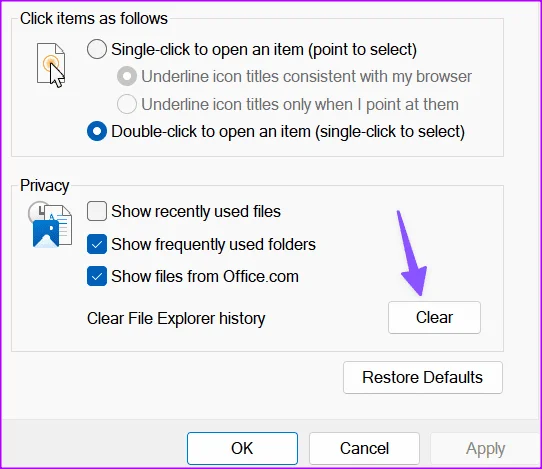Click the Restore Defaults button

[x=422, y=377]
